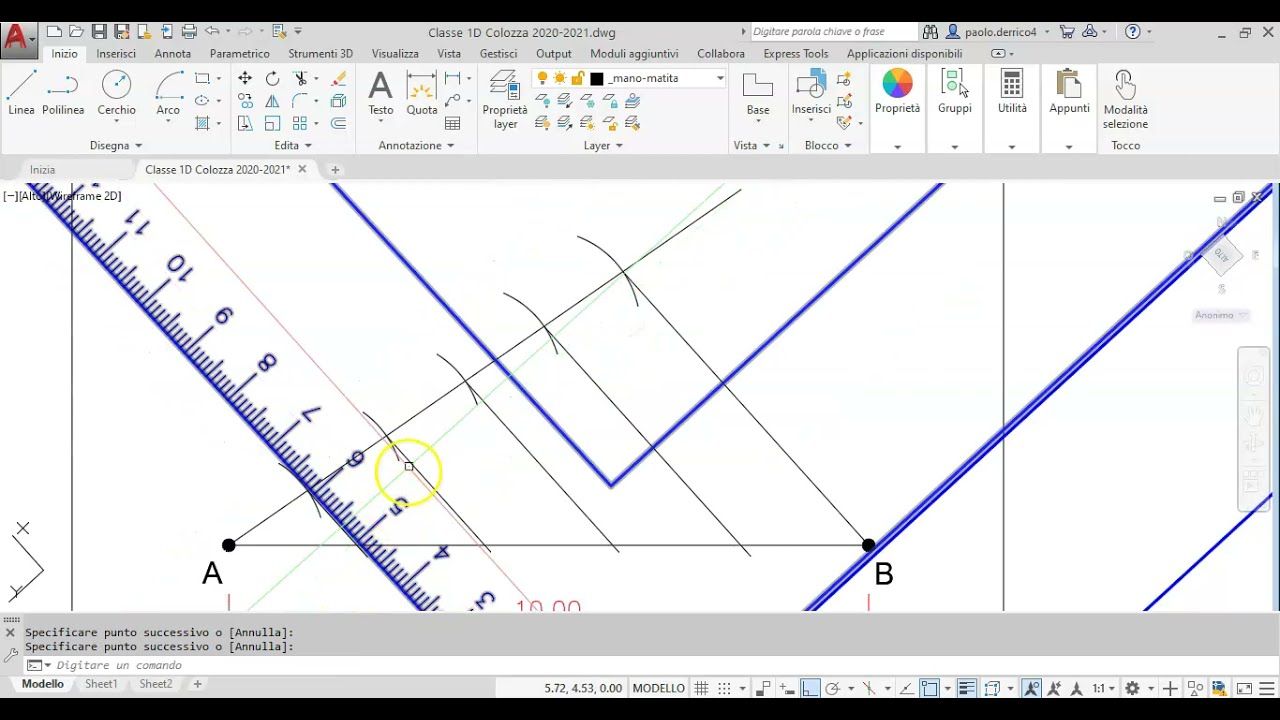Click the plot printer icon
This screenshot has height=720, width=1280.
[189, 32]
